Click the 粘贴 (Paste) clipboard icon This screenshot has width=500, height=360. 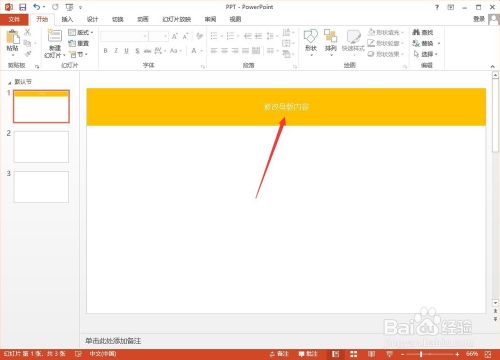[13, 37]
